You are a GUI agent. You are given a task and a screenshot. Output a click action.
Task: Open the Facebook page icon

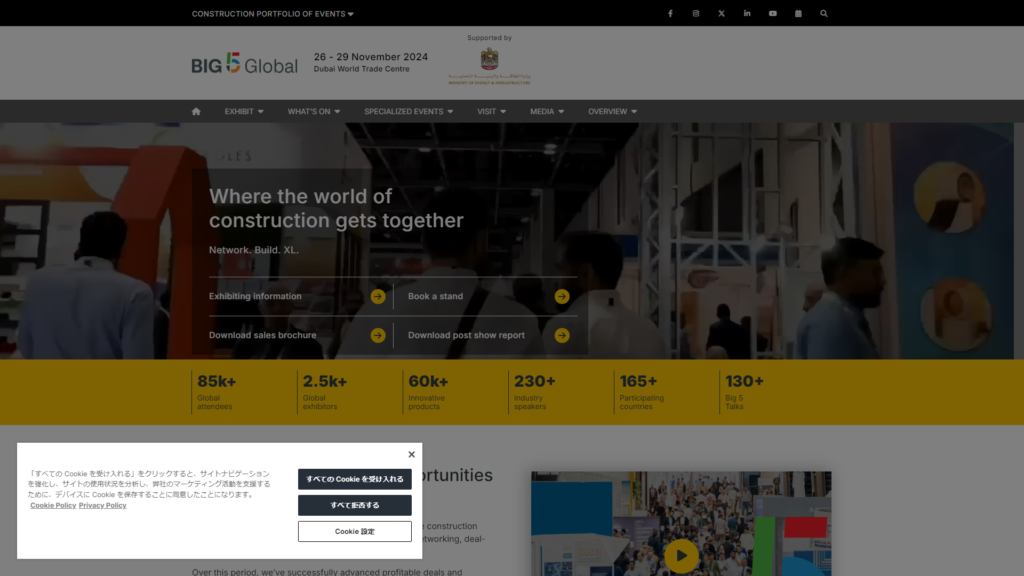point(670,13)
